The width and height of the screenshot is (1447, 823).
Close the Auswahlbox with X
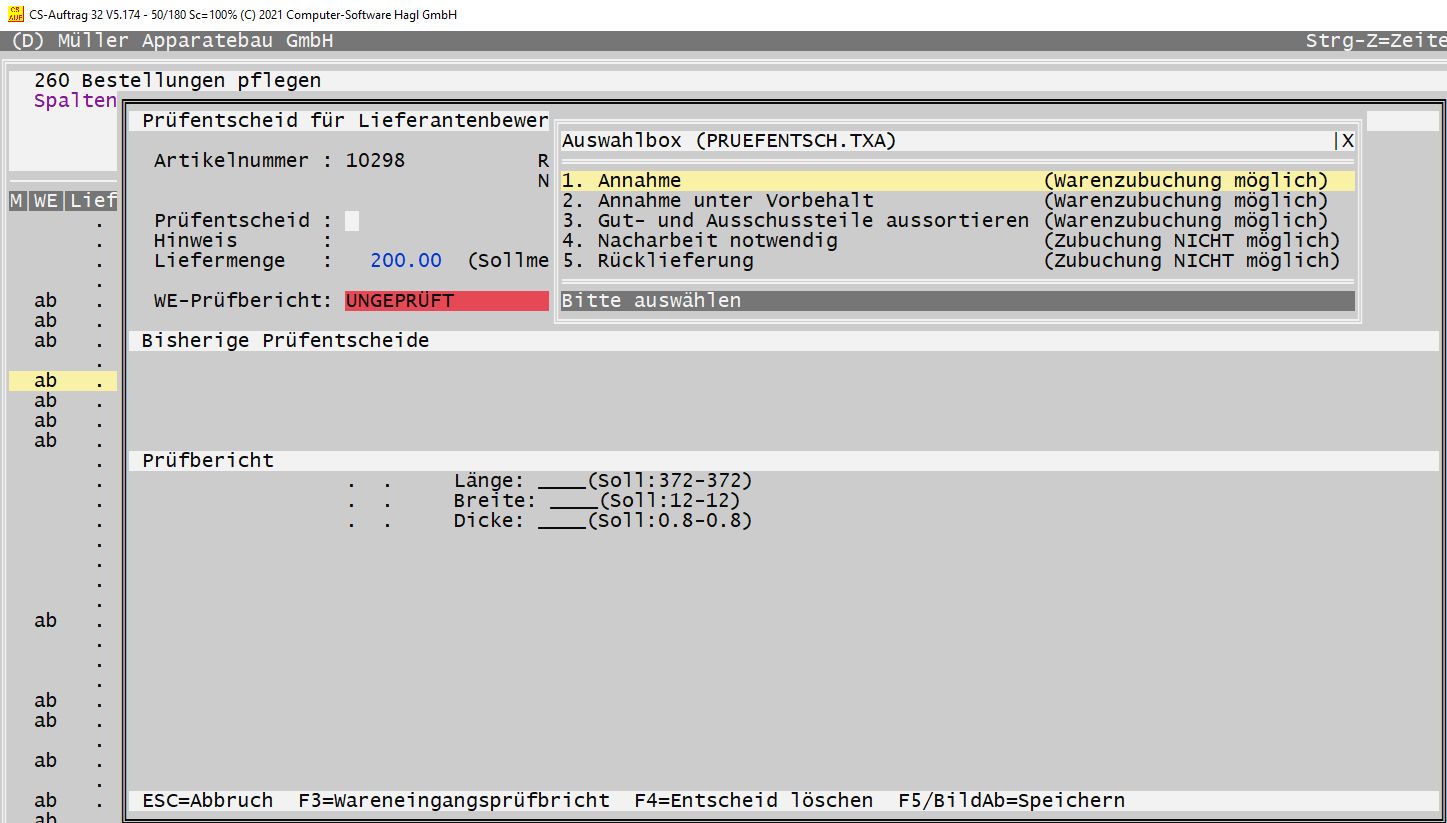pyautogui.click(x=1347, y=141)
